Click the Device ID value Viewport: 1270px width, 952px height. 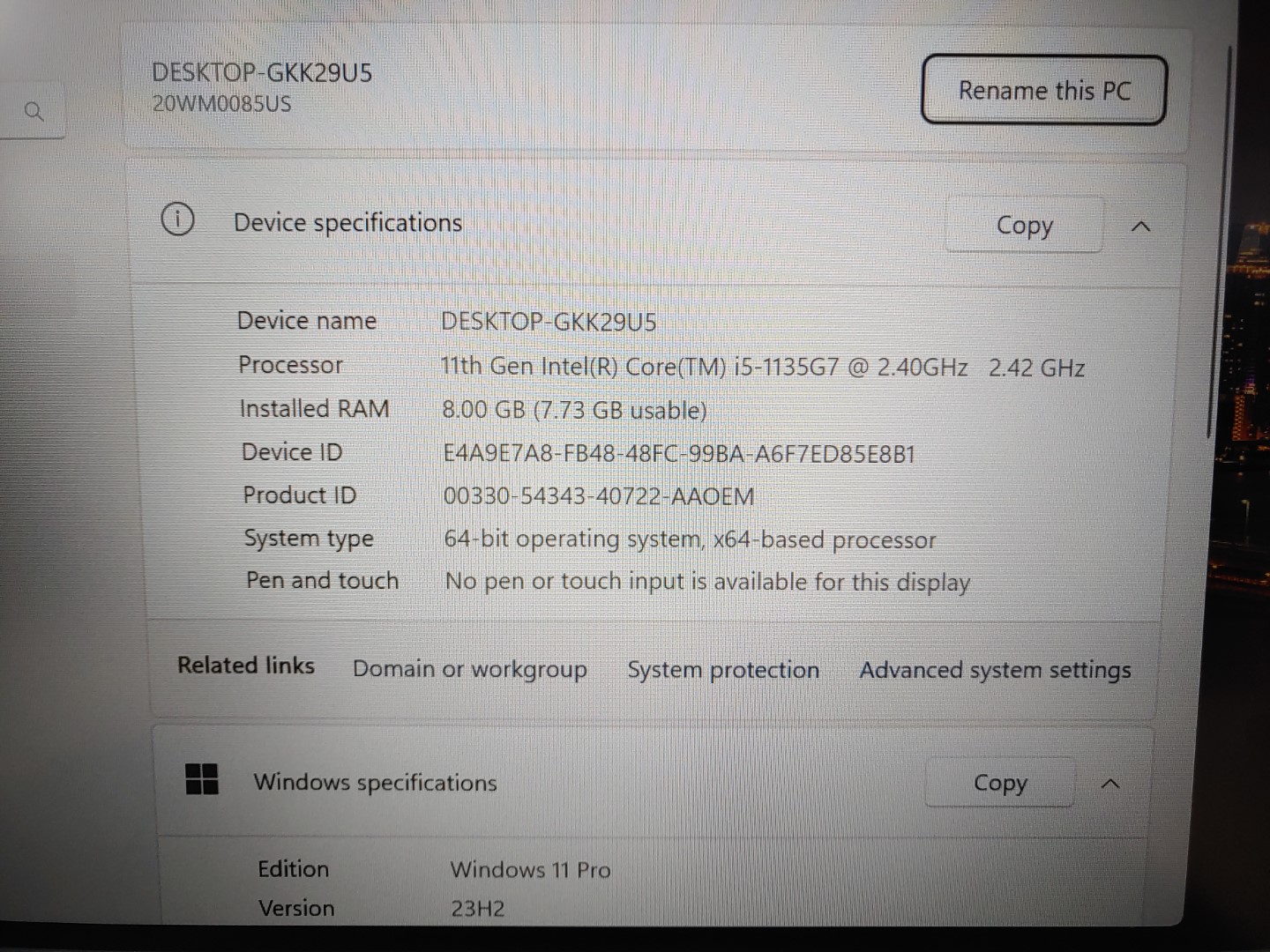[x=681, y=453]
